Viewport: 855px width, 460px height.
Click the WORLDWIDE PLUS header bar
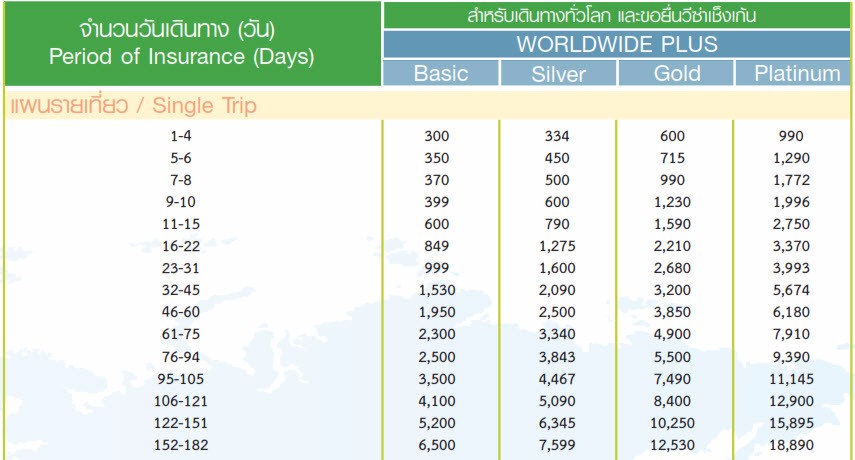point(617,45)
